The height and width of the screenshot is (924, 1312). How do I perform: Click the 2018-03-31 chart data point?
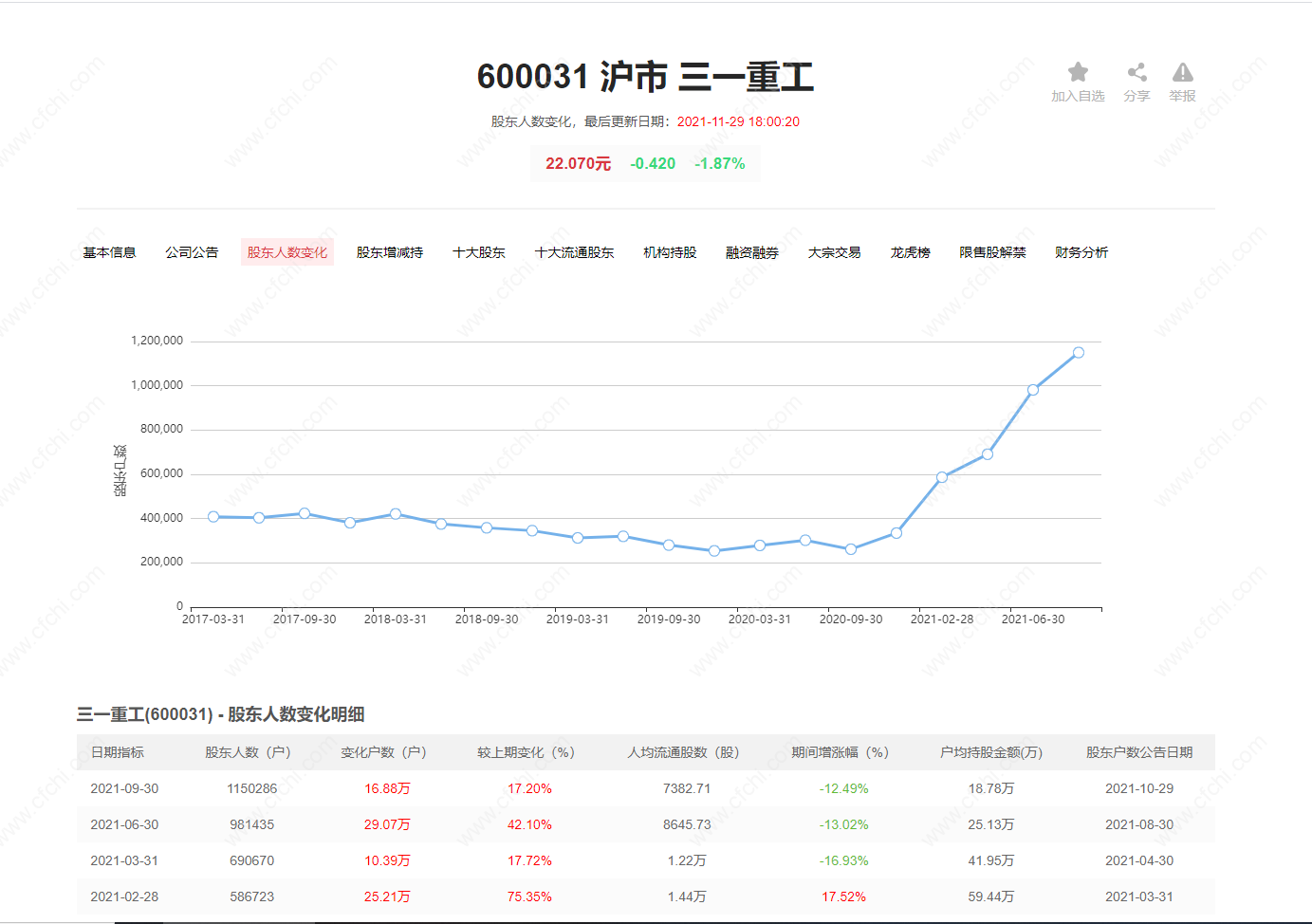pyautogui.click(x=396, y=514)
